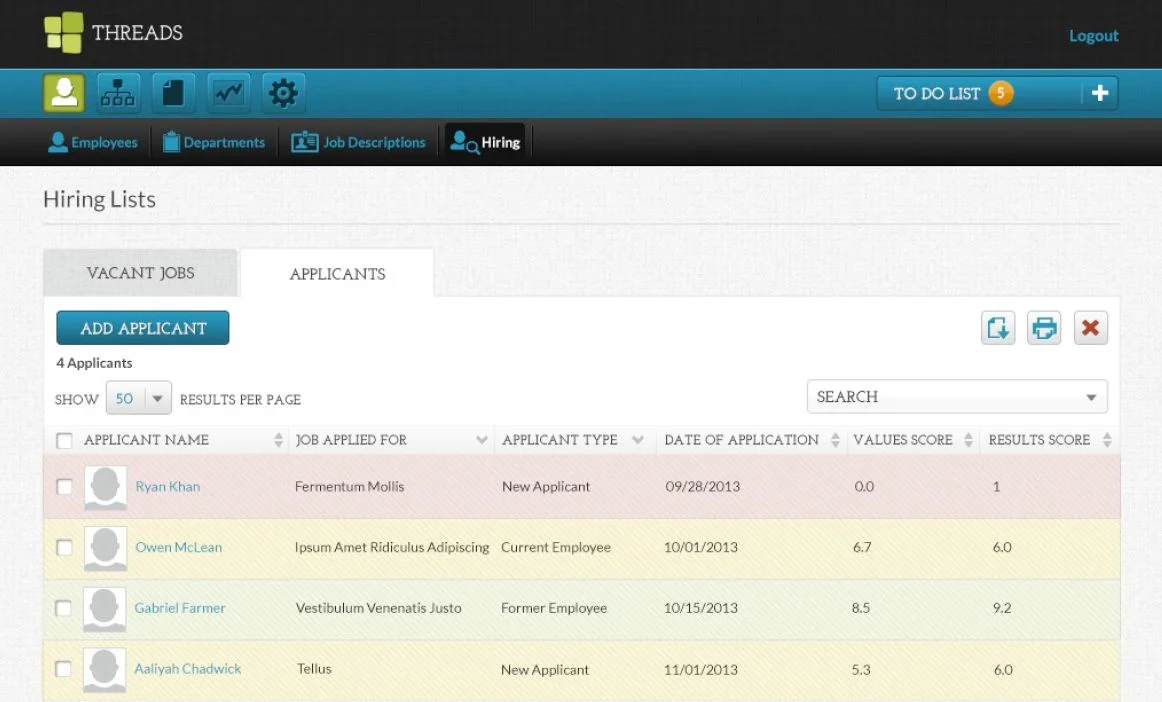Open the analytics graph toolbar icon

228,93
